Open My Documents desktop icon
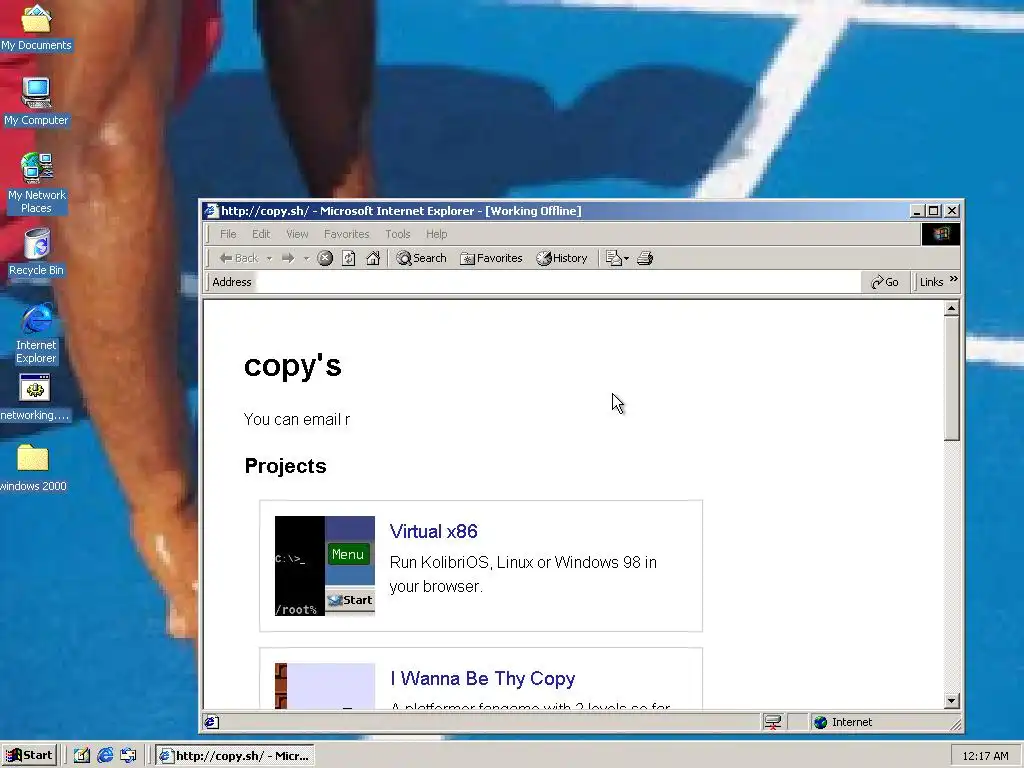Screen dimensions: 1024x768 coord(36,27)
